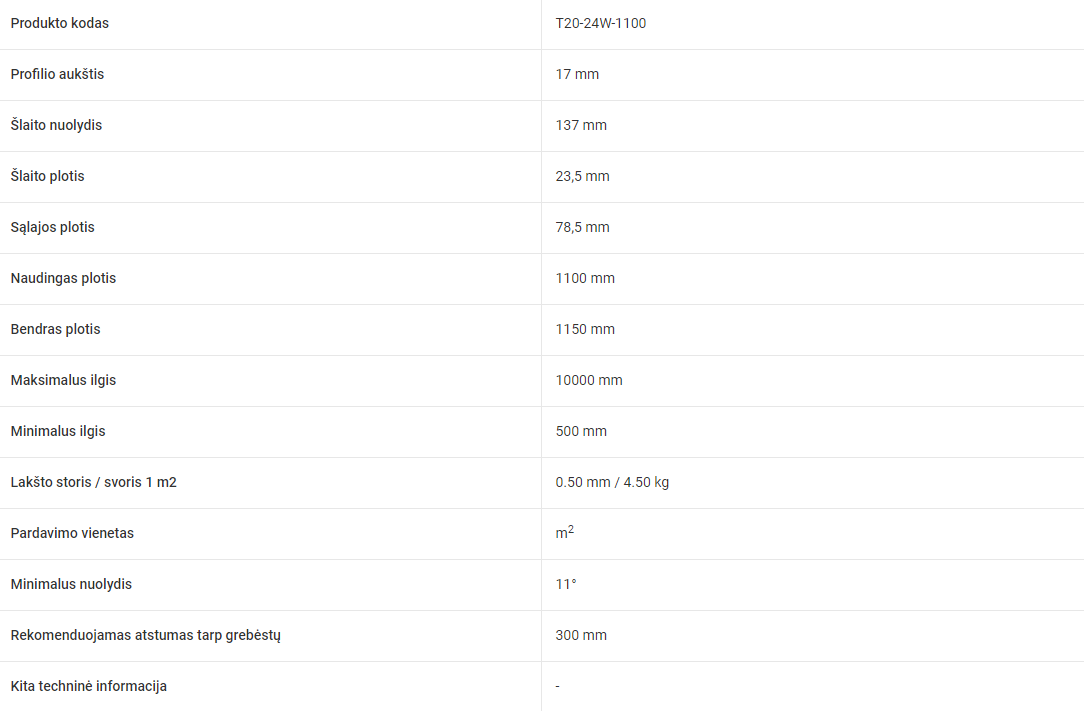Click Rekomenduojamas atstumas tarp grebėstų label
Image resolution: width=1086 pixels, height=711 pixels.
point(145,636)
